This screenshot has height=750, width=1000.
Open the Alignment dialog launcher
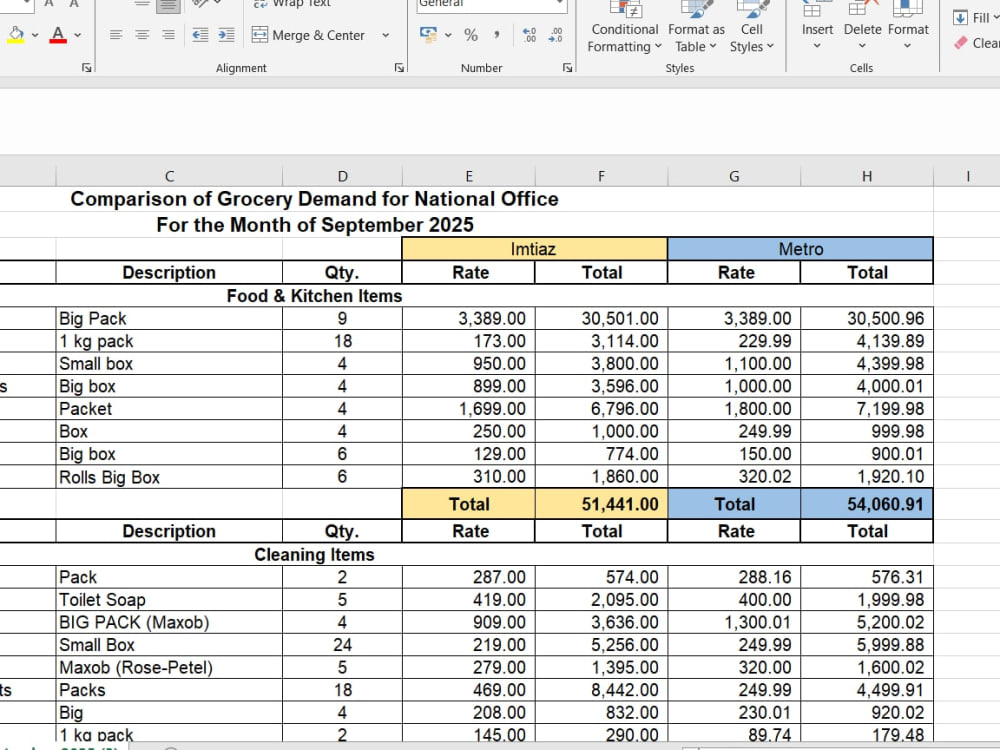(399, 68)
